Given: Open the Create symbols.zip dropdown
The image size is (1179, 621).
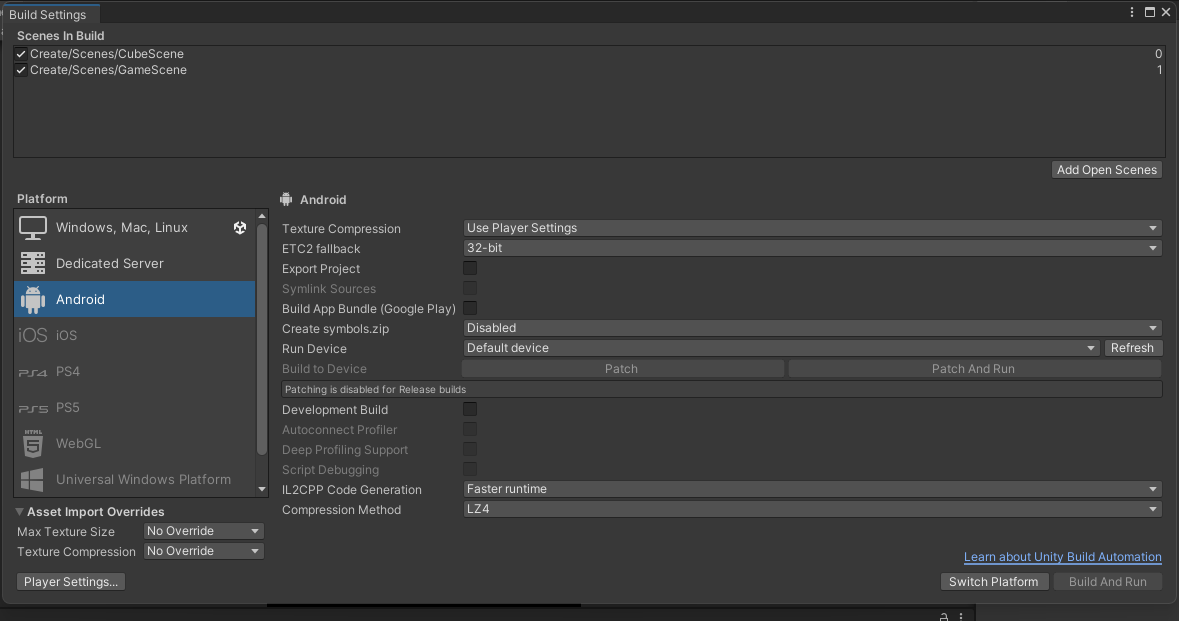Looking at the screenshot, I should (x=812, y=328).
